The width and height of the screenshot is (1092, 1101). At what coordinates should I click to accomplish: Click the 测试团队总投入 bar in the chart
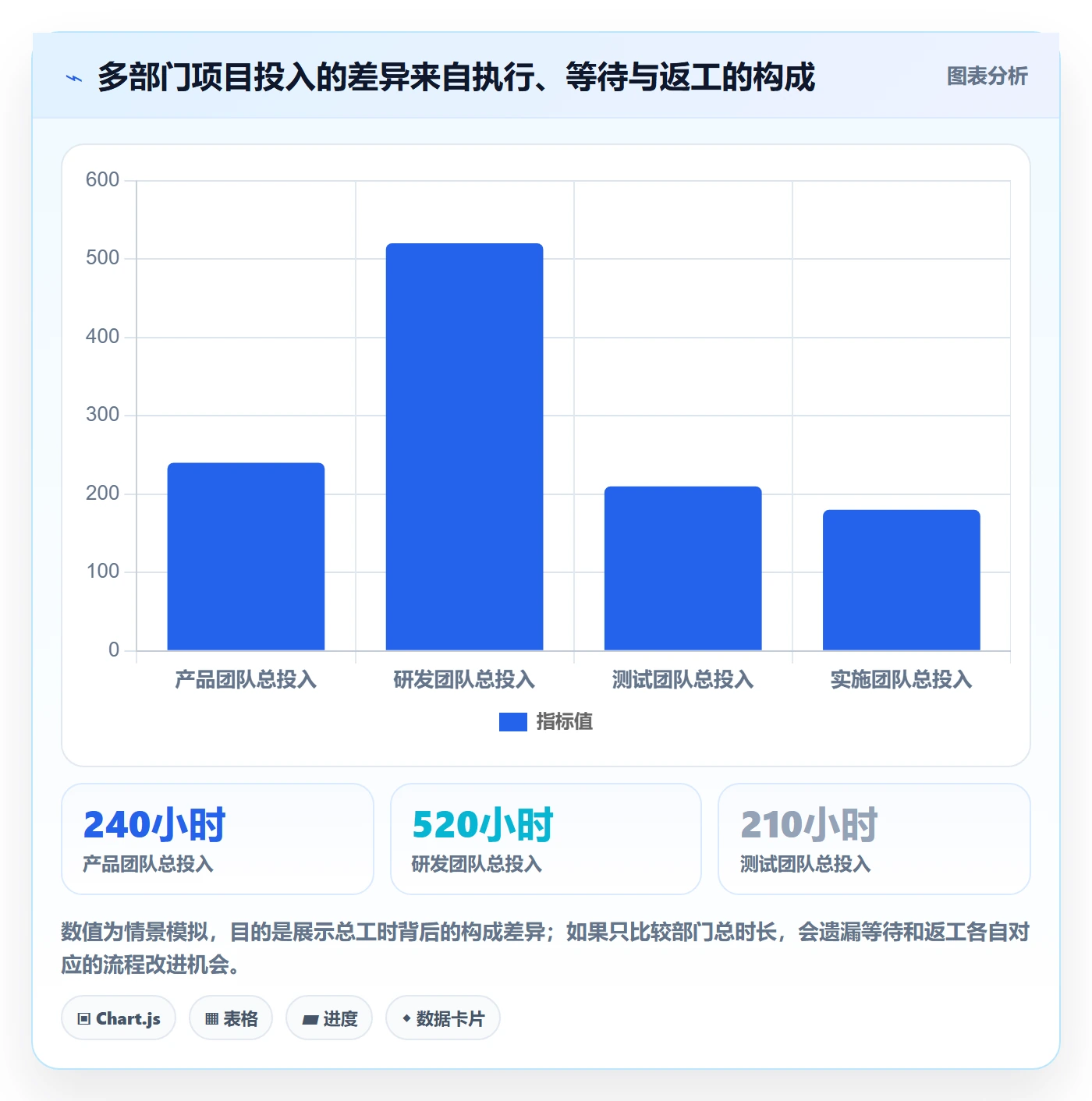point(682,568)
